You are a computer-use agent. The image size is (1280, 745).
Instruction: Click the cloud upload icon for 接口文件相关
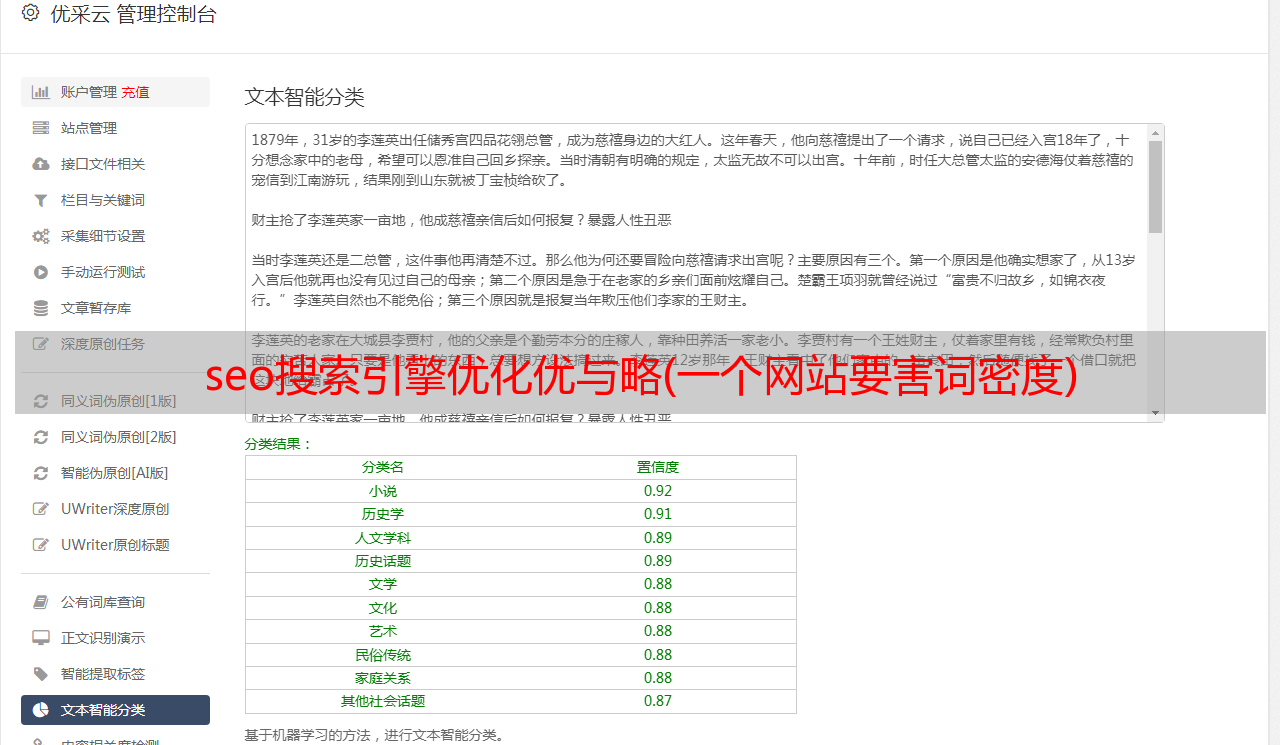(x=41, y=164)
